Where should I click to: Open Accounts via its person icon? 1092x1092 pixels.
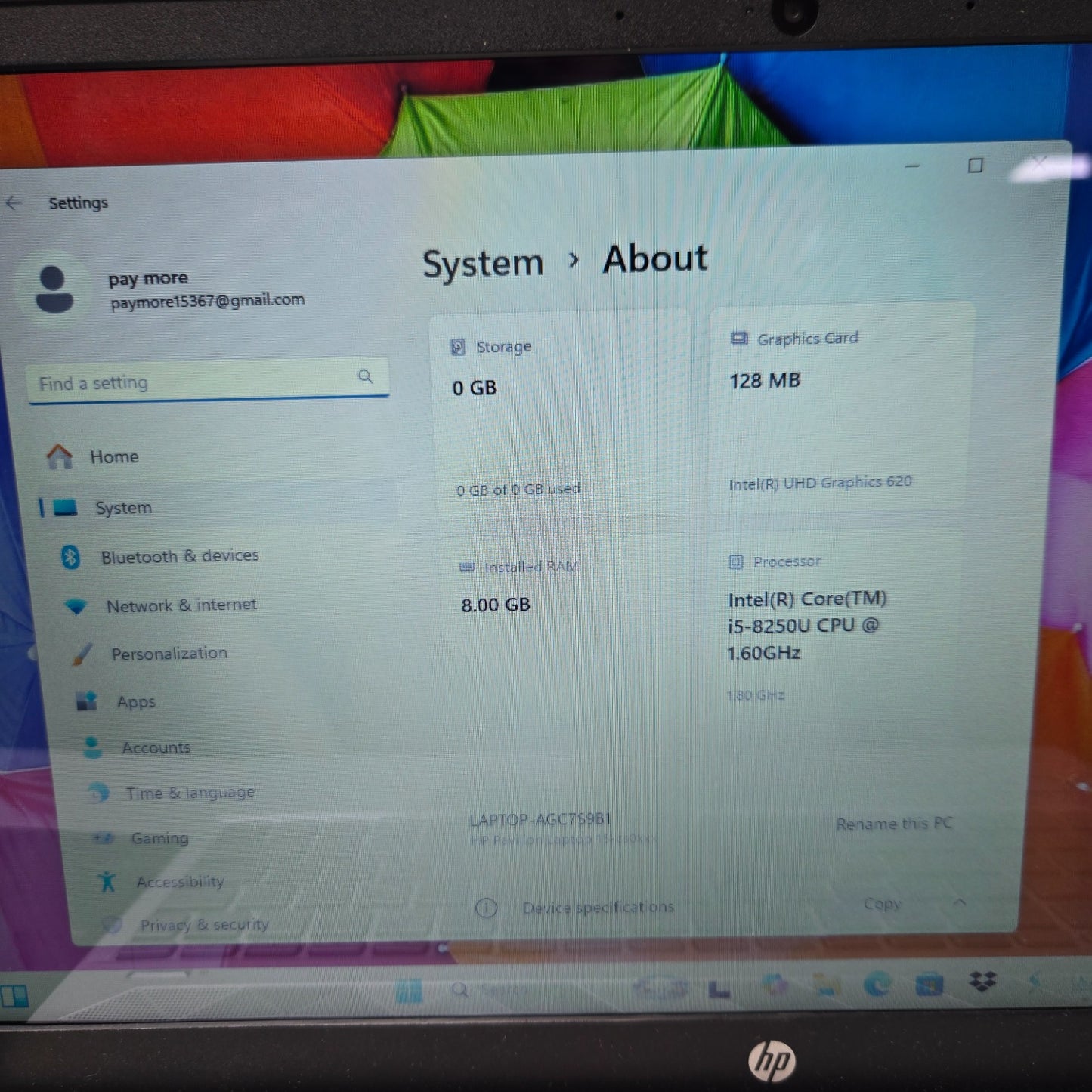click(x=93, y=747)
